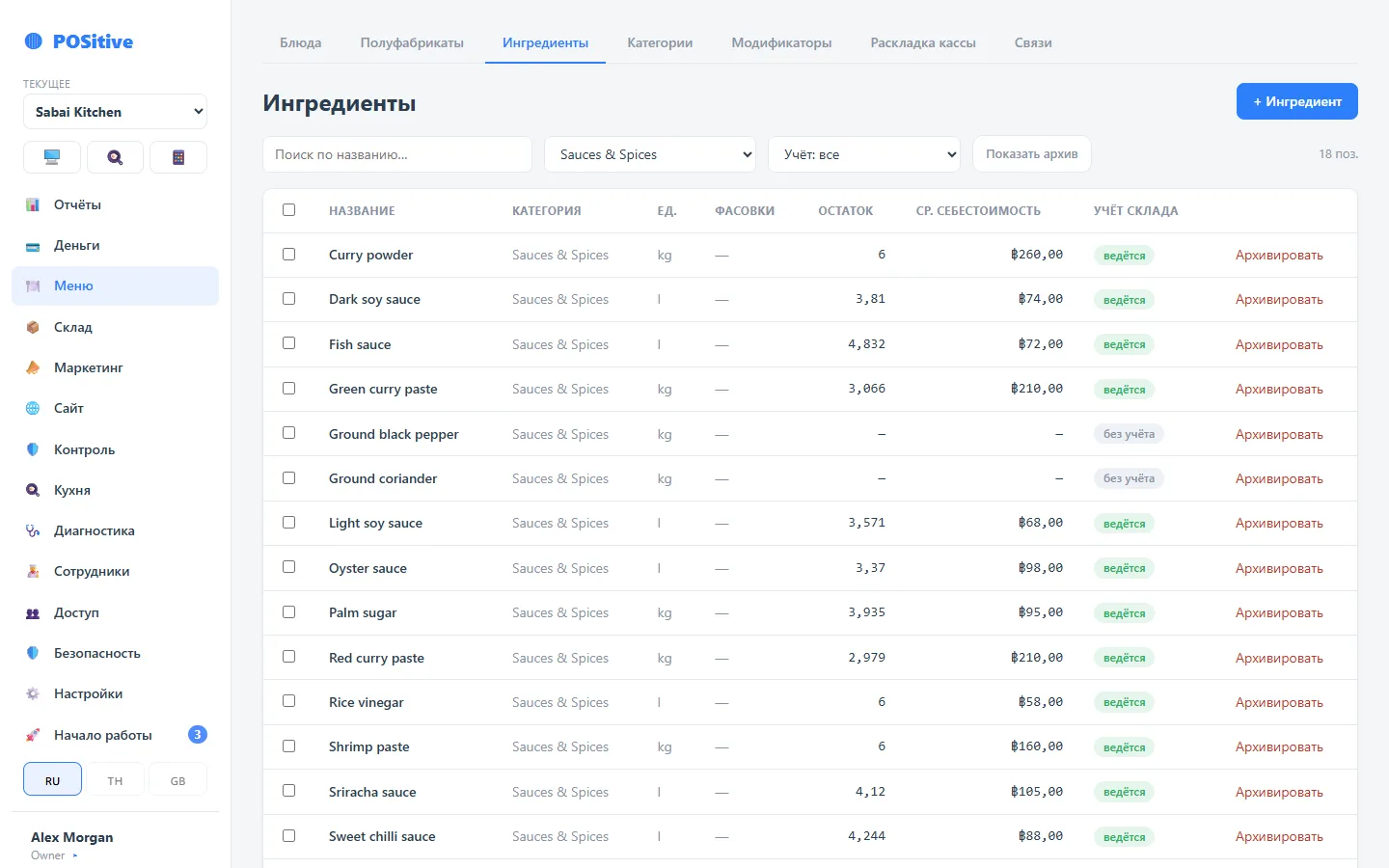Switch interface language to TH
The image size is (1389, 868).
click(x=115, y=781)
